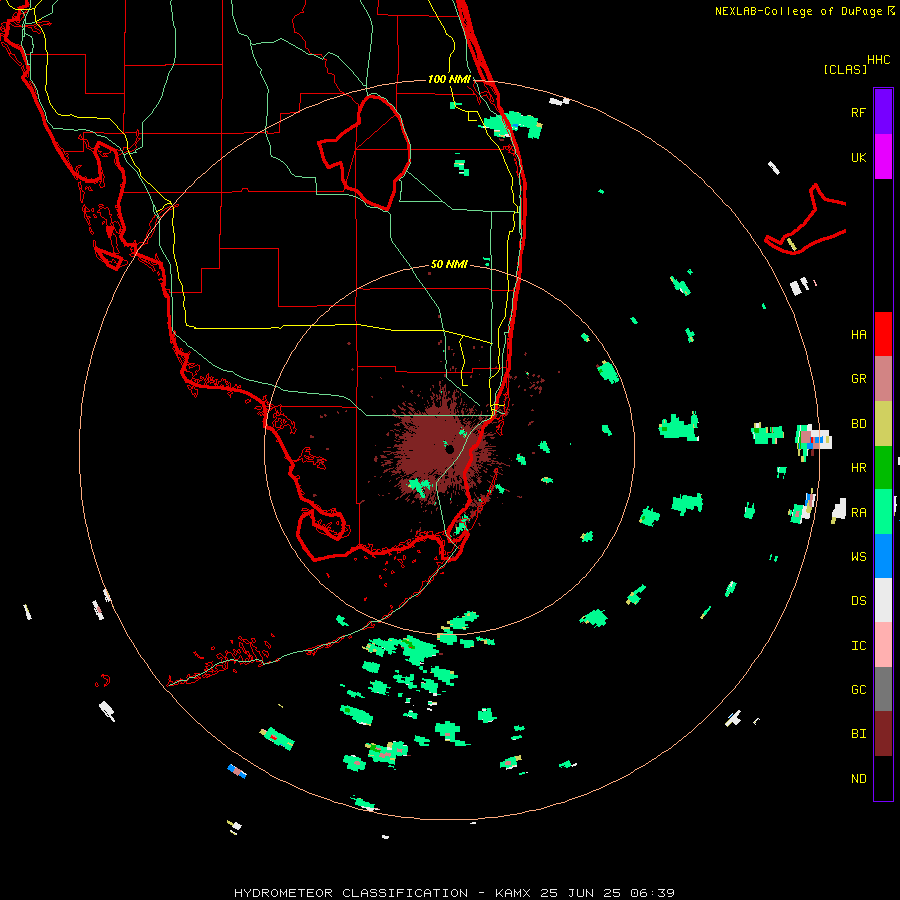Screen dimensions: 900x900
Task: Click the BI legend label
Action: click(x=858, y=734)
